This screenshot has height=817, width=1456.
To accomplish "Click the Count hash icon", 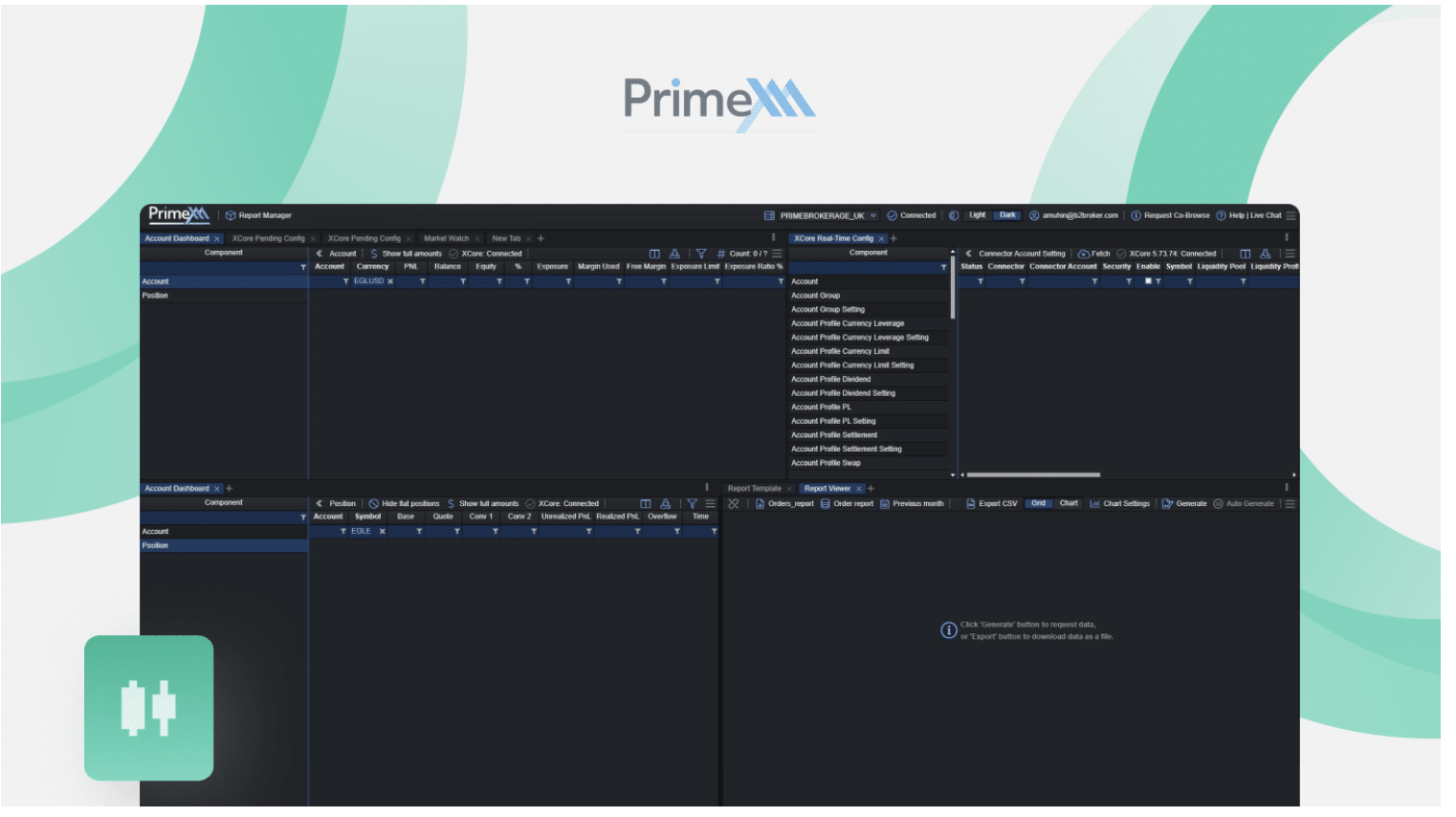I will coord(721,254).
